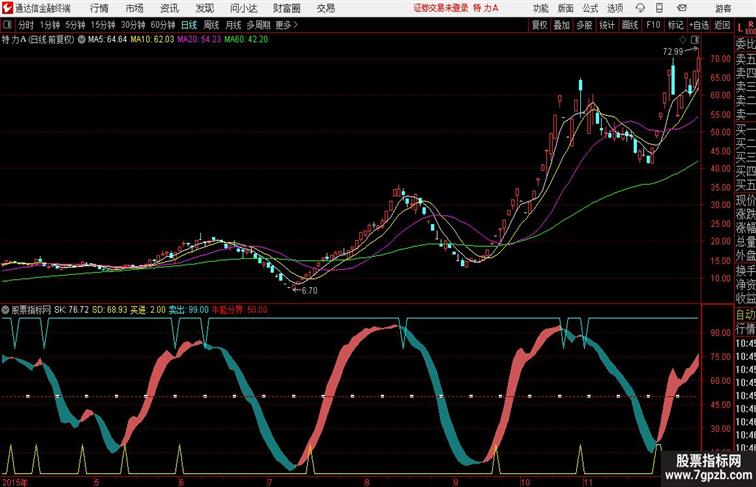The height and width of the screenshot is (487, 756).
Task: Switch to 5分钟 period tab
Action: [x=75, y=25]
